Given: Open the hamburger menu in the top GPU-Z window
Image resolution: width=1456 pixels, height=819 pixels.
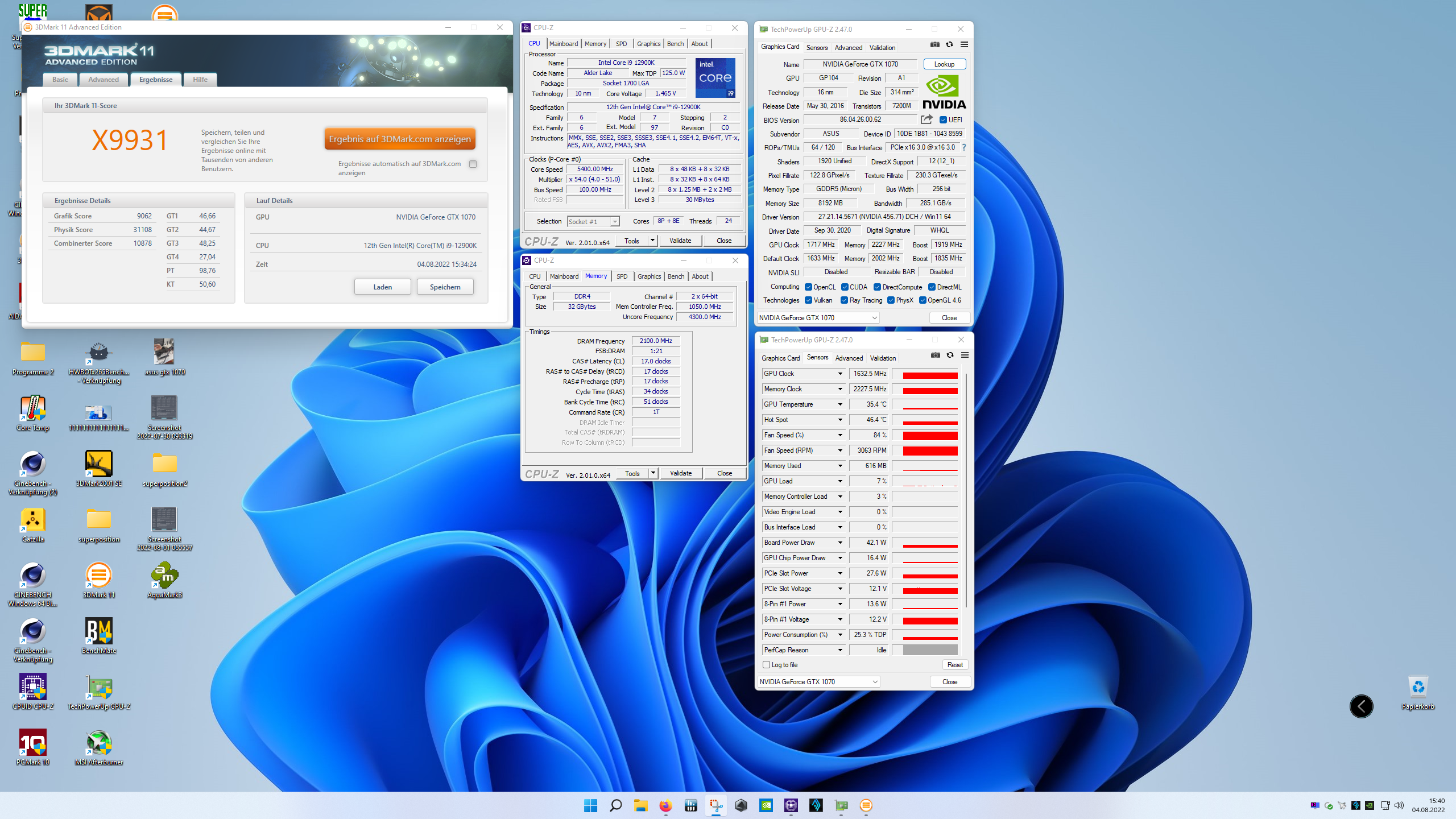Looking at the screenshot, I should tap(964, 44).
